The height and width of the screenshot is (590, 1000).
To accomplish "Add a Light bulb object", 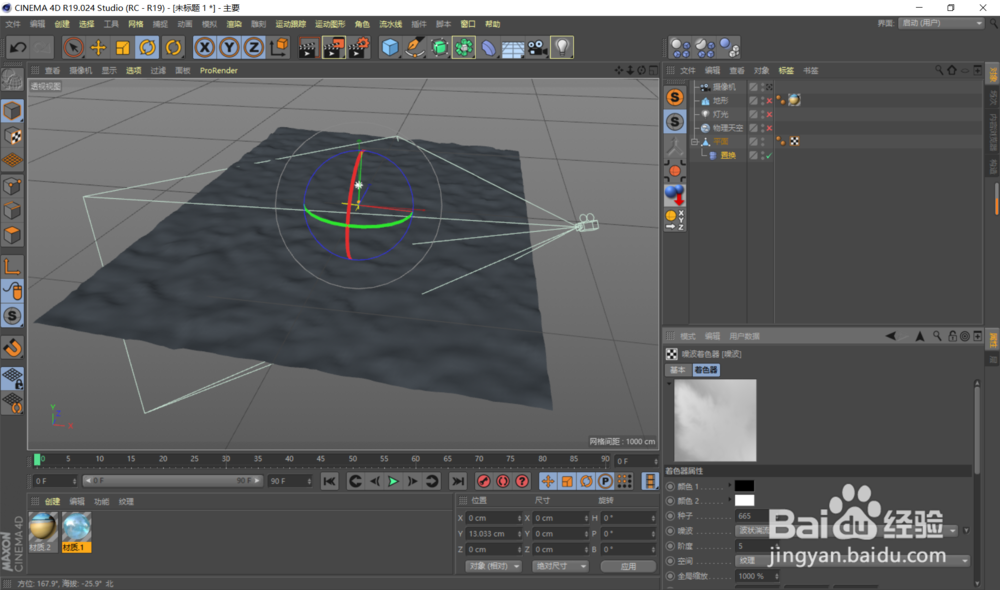I will coord(562,47).
